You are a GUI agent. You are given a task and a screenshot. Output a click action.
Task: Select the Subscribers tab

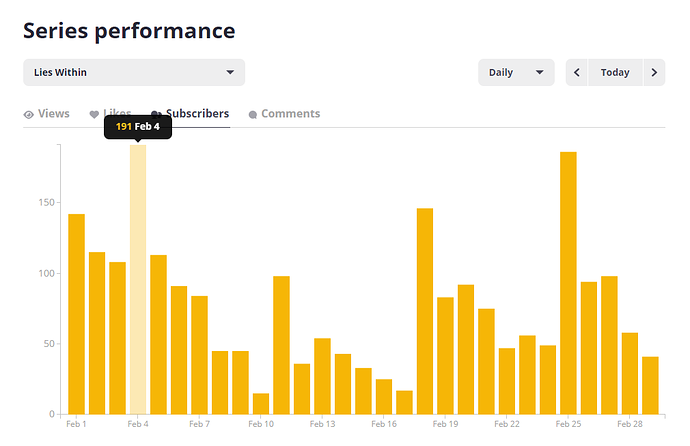197,114
